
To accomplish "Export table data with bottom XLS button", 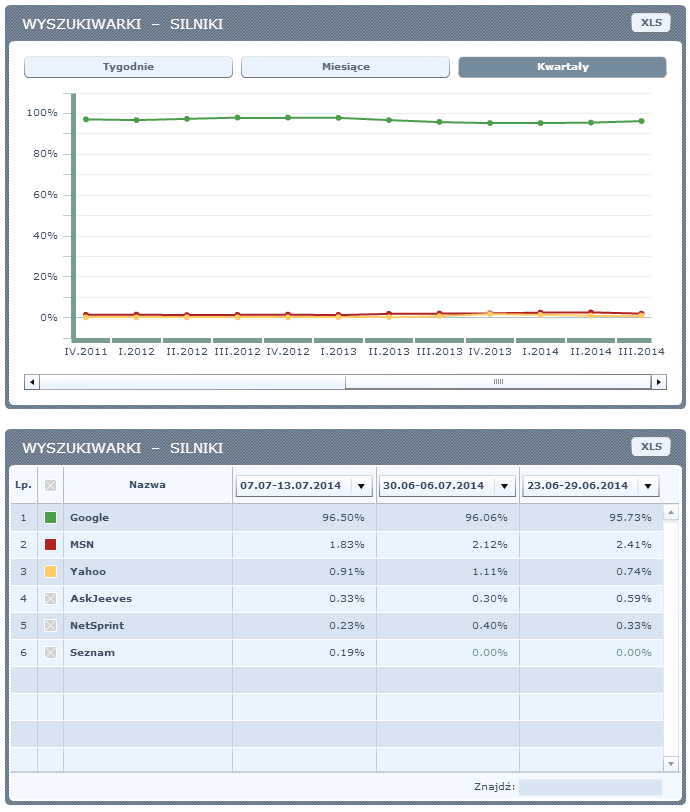I will (651, 446).
